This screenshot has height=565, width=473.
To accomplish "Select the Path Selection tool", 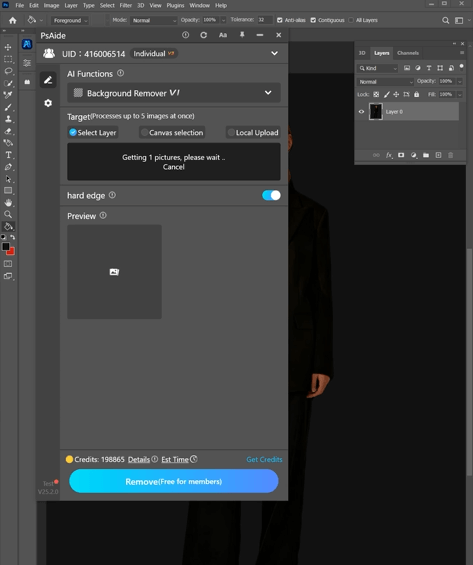I will [8, 179].
